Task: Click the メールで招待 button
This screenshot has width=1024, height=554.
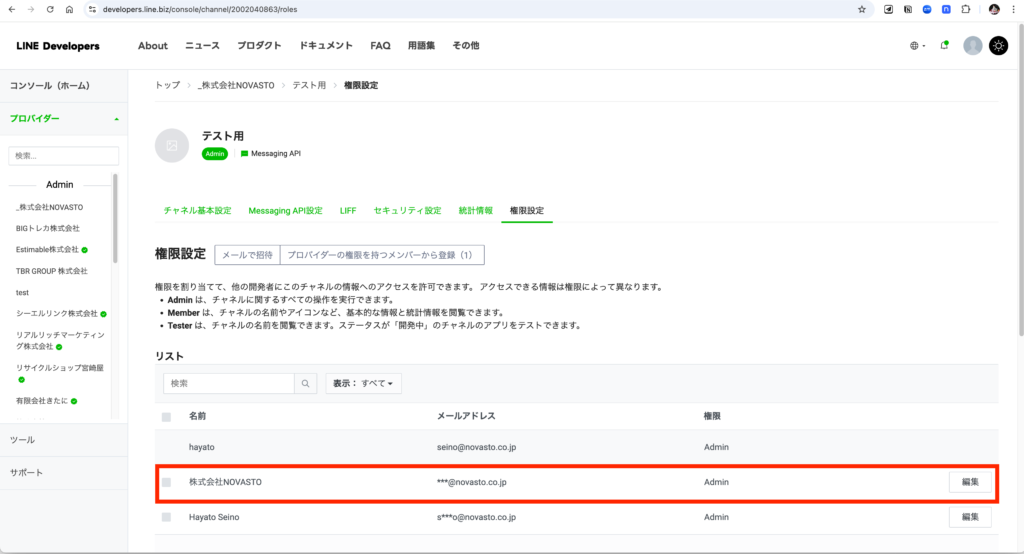Action: pyautogui.click(x=248, y=255)
